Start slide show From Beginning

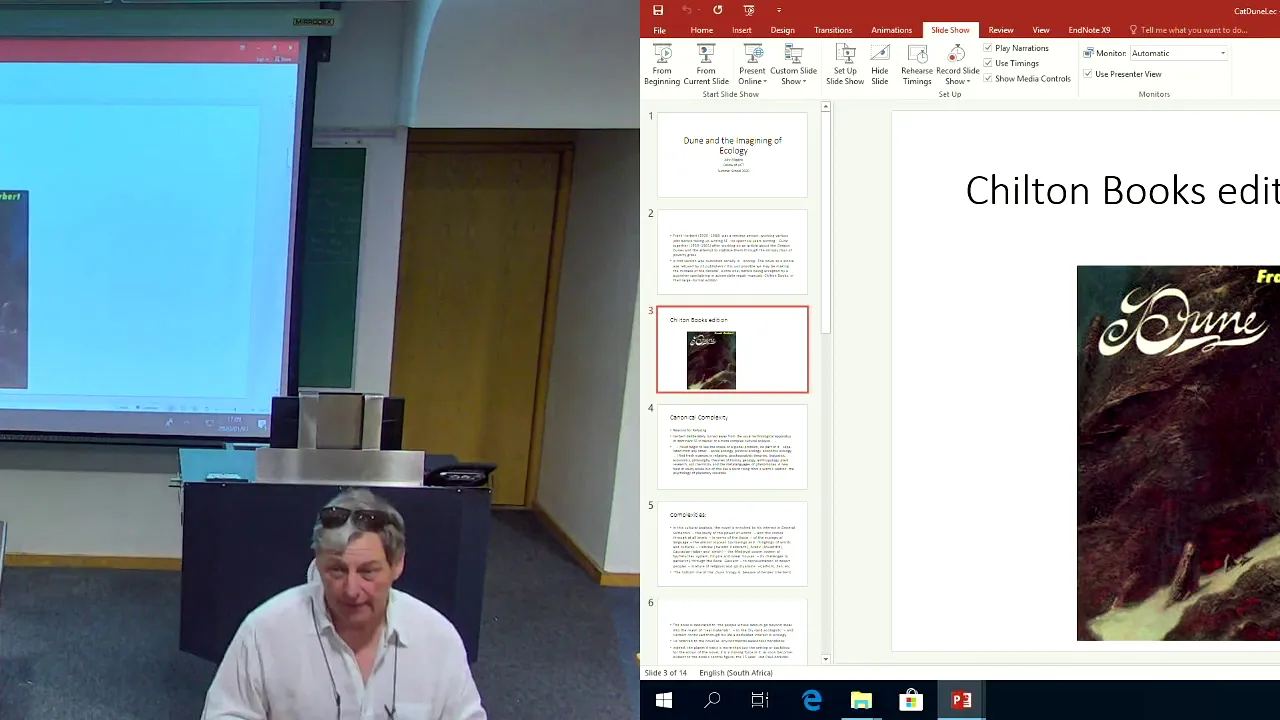(x=662, y=65)
